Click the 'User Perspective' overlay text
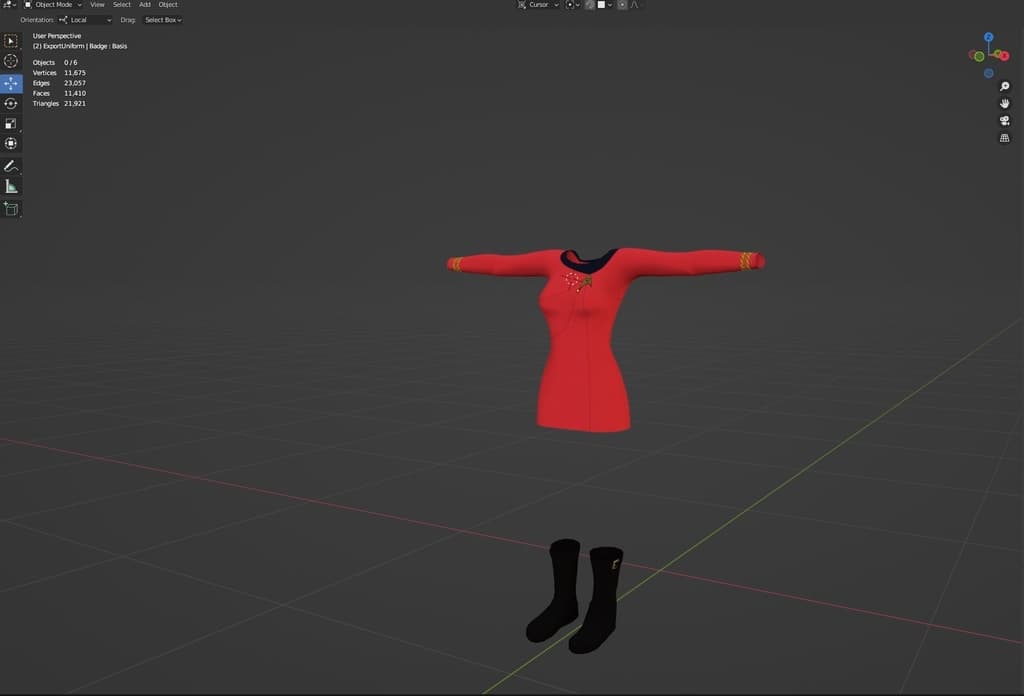Viewport: 1024px width, 696px height. click(57, 36)
